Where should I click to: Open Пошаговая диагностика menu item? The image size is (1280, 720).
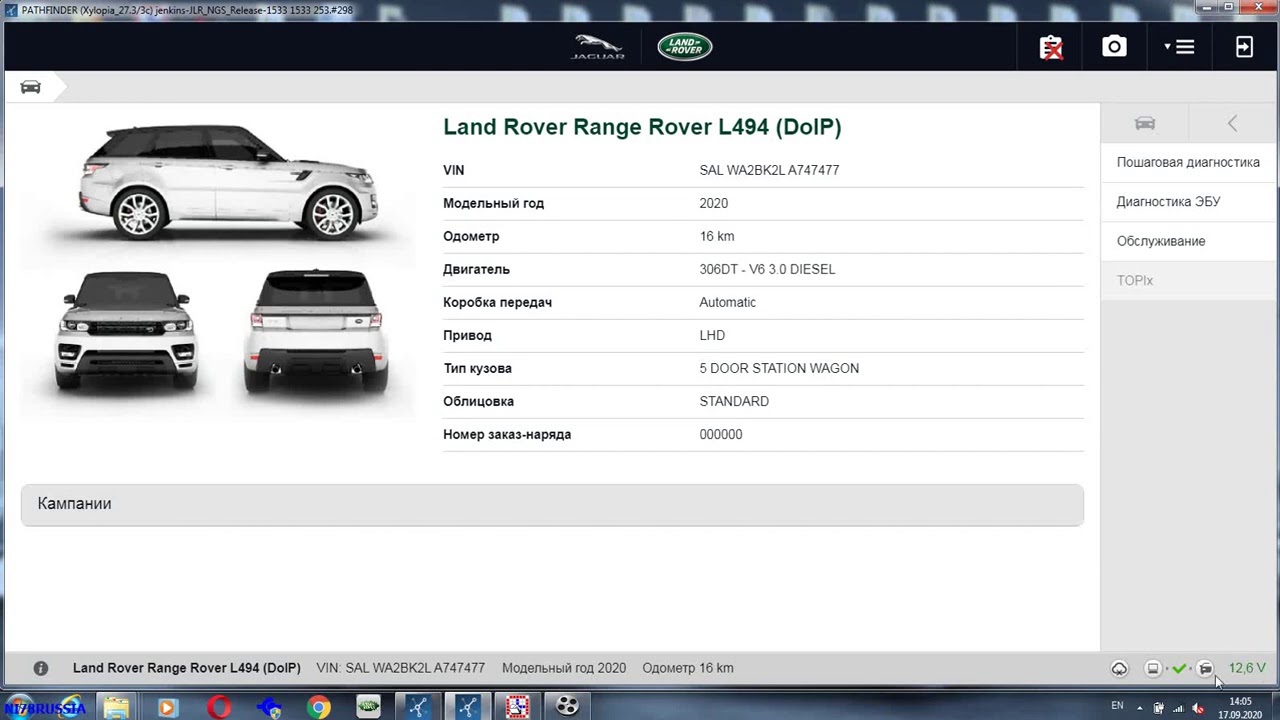click(1188, 162)
